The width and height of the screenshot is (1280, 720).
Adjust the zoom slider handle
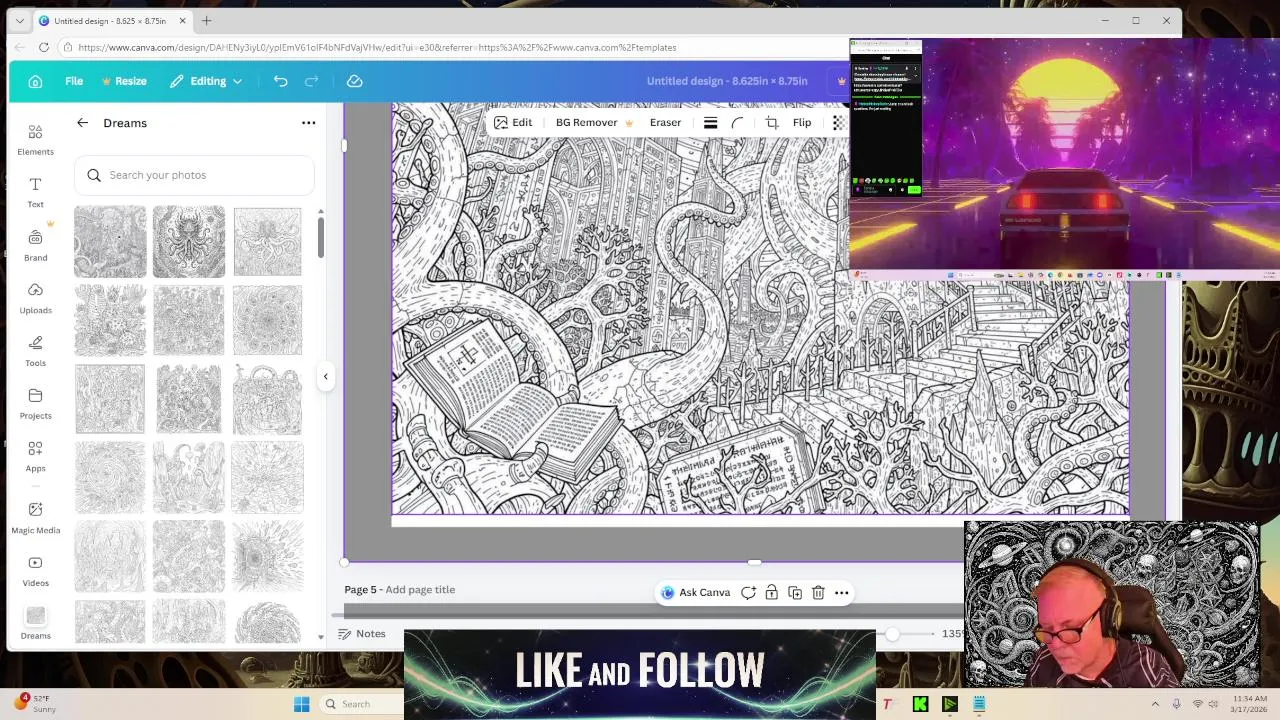[x=892, y=634]
